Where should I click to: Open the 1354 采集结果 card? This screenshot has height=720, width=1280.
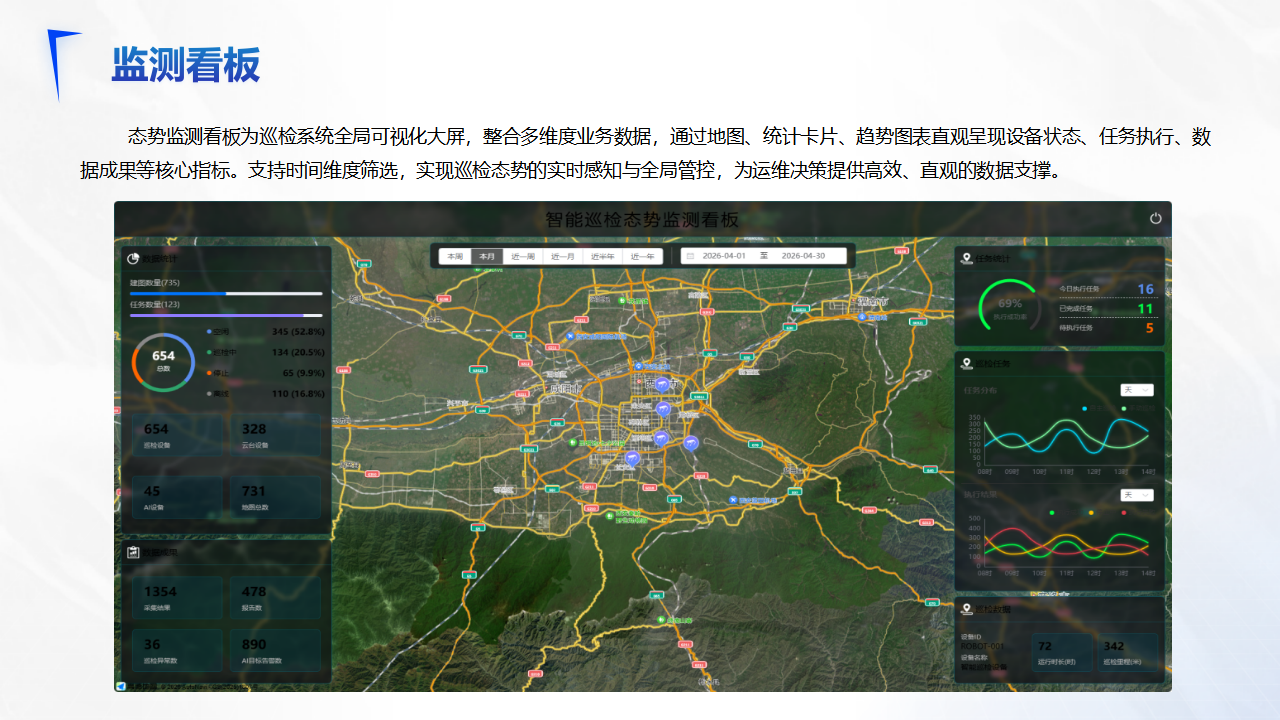click(x=178, y=597)
